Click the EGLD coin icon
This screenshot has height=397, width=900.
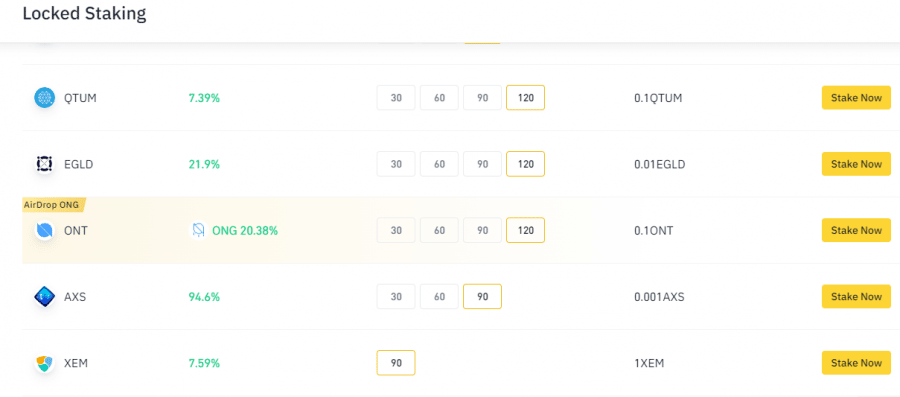coord(44,164)
